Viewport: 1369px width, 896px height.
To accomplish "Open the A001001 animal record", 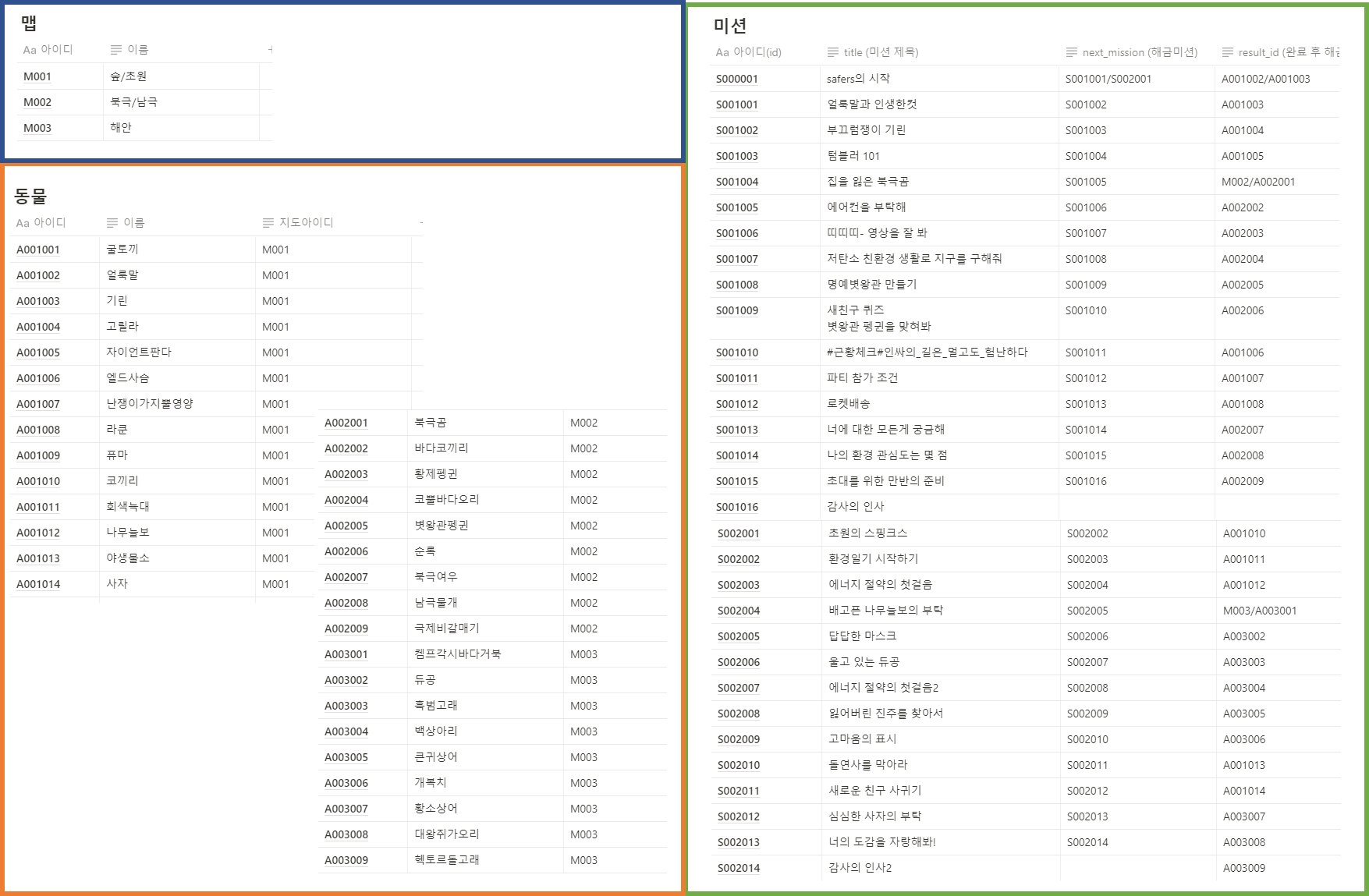I will 38,250.
